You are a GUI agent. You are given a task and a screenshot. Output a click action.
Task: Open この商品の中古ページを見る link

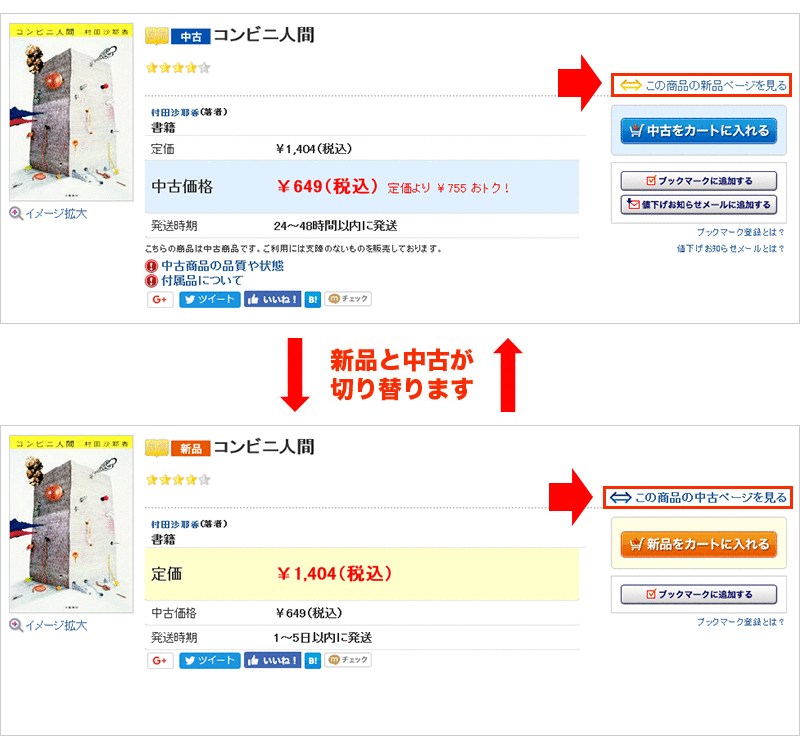pos(698,497)
